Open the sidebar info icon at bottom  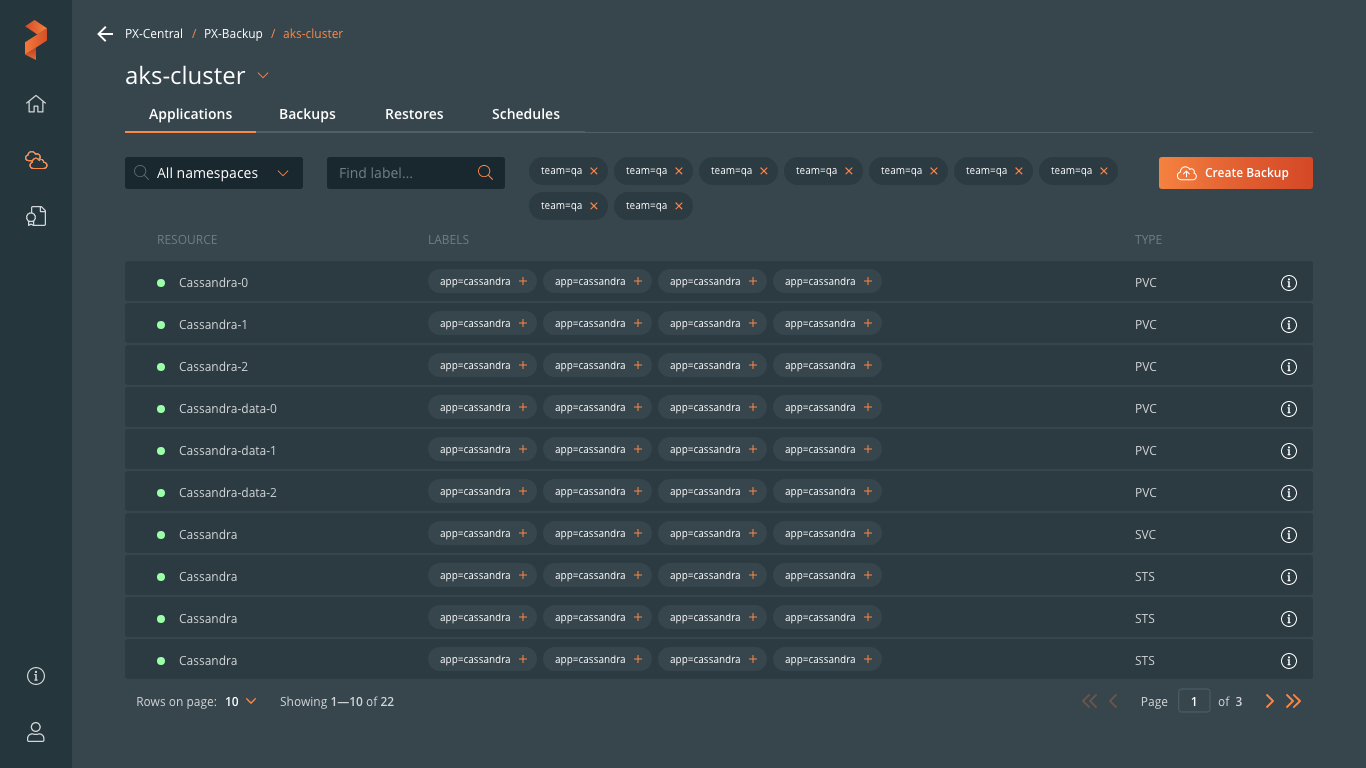click(36, 676)
